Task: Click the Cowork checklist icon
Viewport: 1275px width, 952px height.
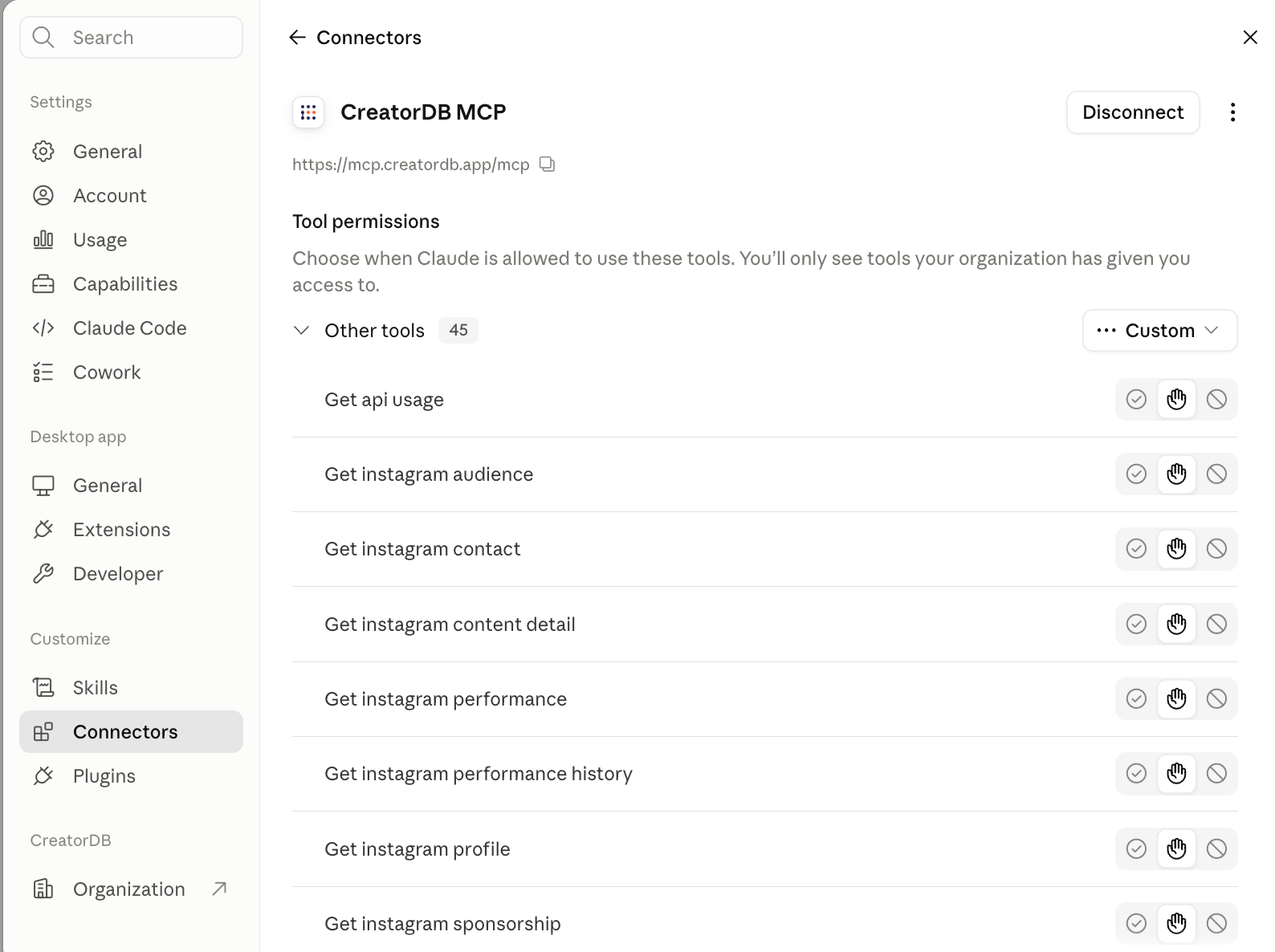Action: coord(43,372)
